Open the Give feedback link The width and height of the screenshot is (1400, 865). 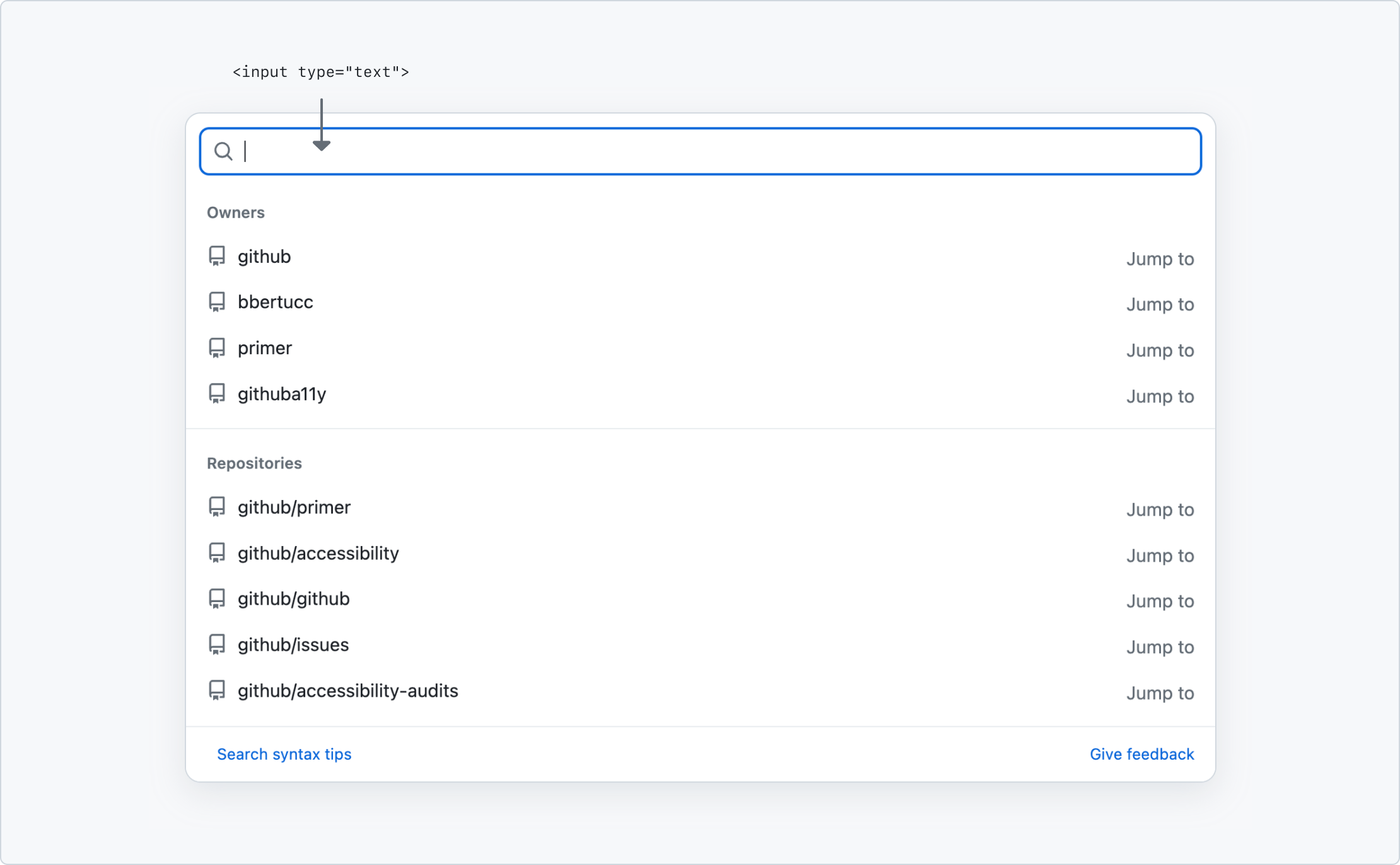tap(1141, 754)
